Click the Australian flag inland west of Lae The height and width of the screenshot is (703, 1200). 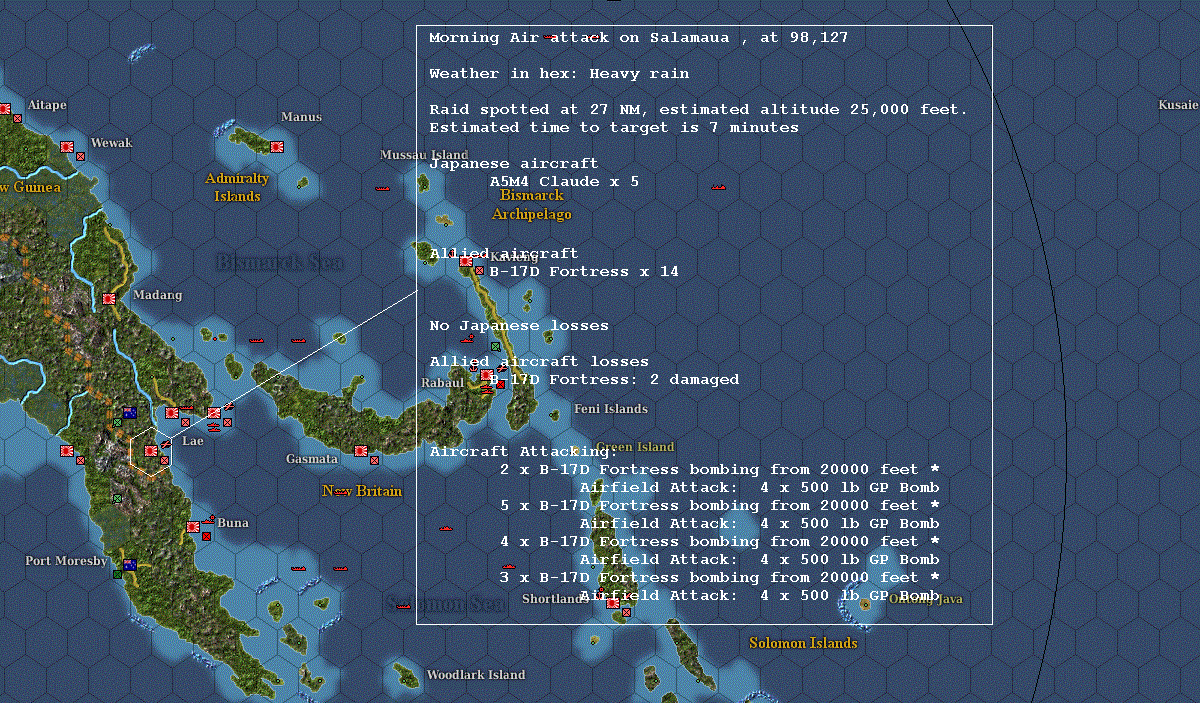(x=129, y=413)
